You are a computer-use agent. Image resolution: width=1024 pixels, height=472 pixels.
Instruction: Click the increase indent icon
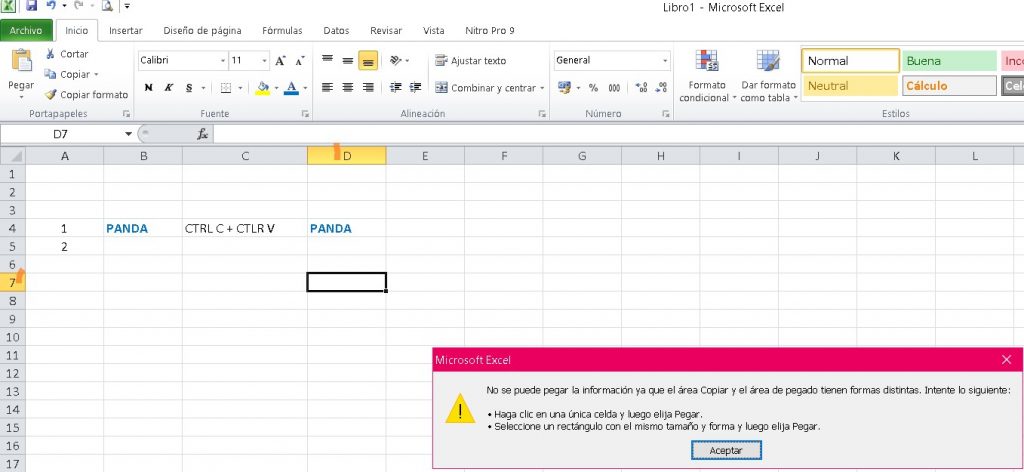pyautogui.click(x=415, y=87)
